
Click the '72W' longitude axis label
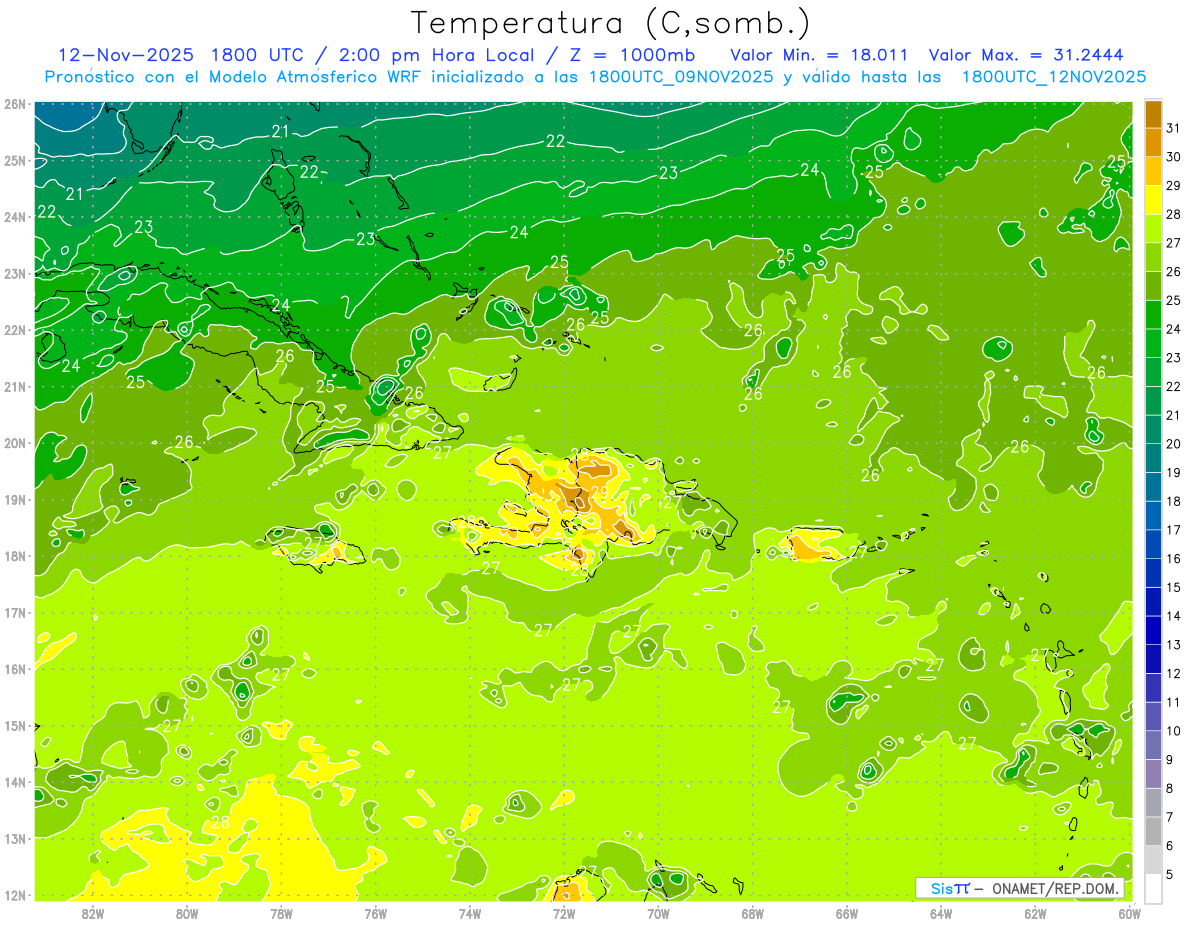point(563,913)
